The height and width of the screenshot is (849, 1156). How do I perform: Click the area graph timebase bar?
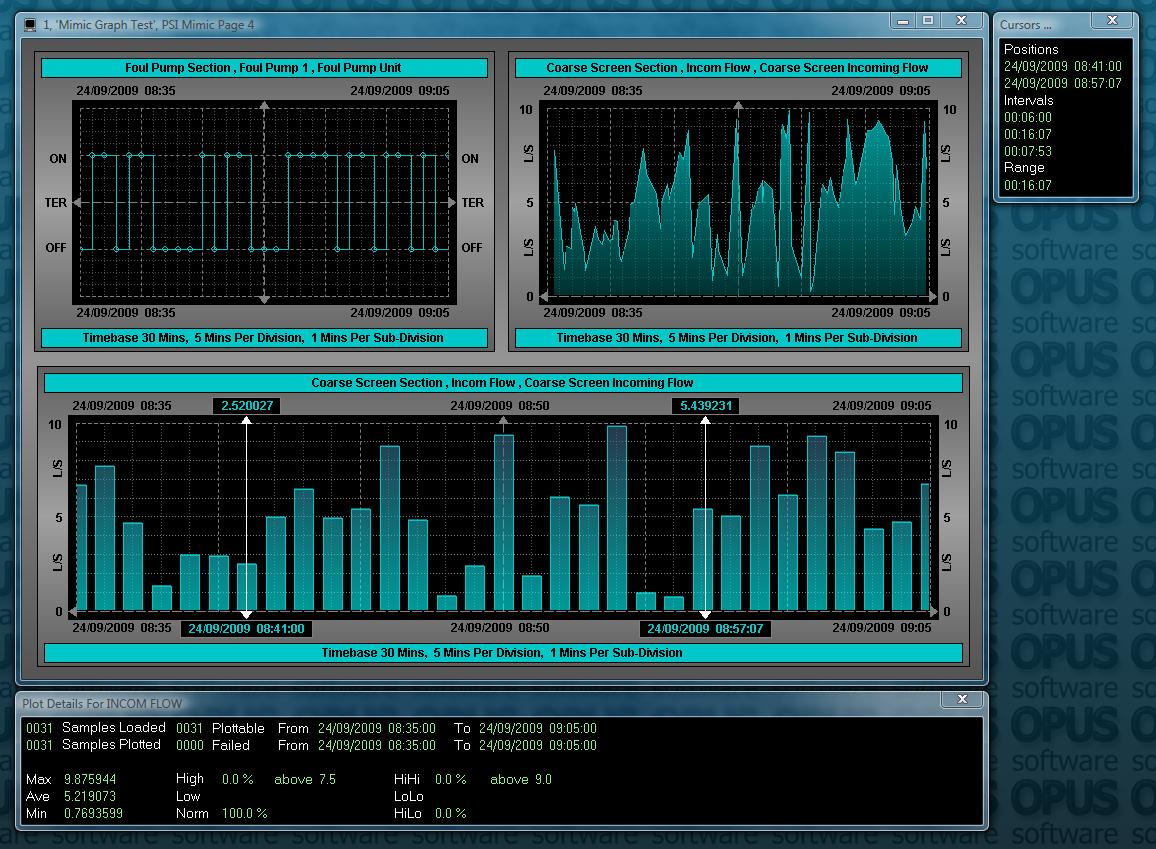[x=737, y=338]
